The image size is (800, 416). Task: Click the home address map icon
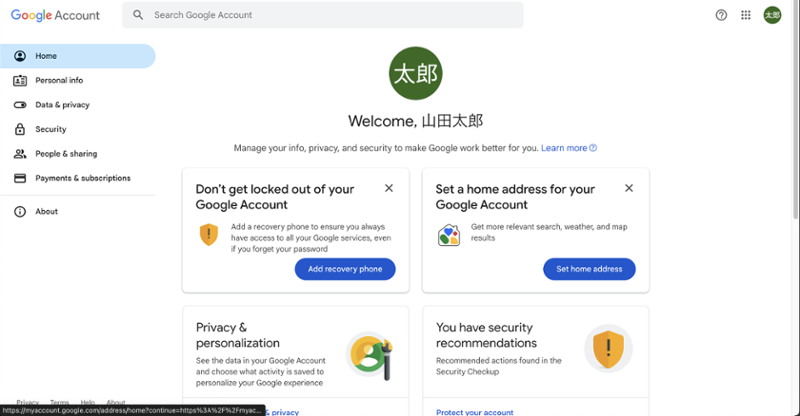[449, 235]
